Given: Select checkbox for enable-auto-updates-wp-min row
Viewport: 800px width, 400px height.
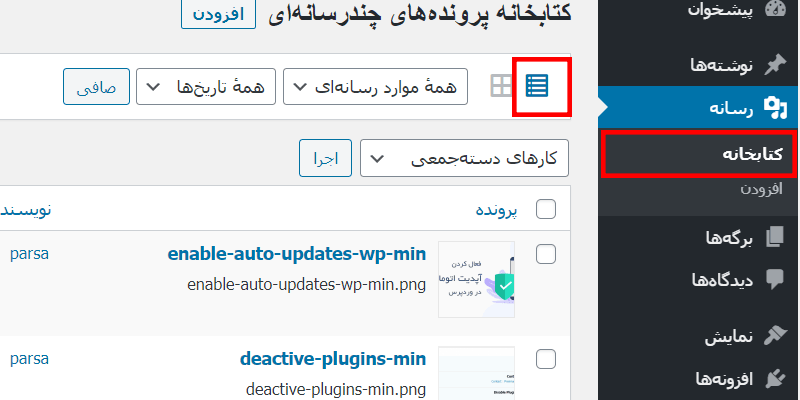Looking at the screenshot, I should click(546, 254).
